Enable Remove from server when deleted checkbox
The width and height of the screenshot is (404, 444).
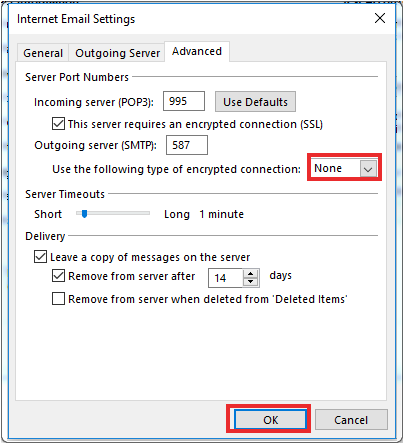(58, 299)
